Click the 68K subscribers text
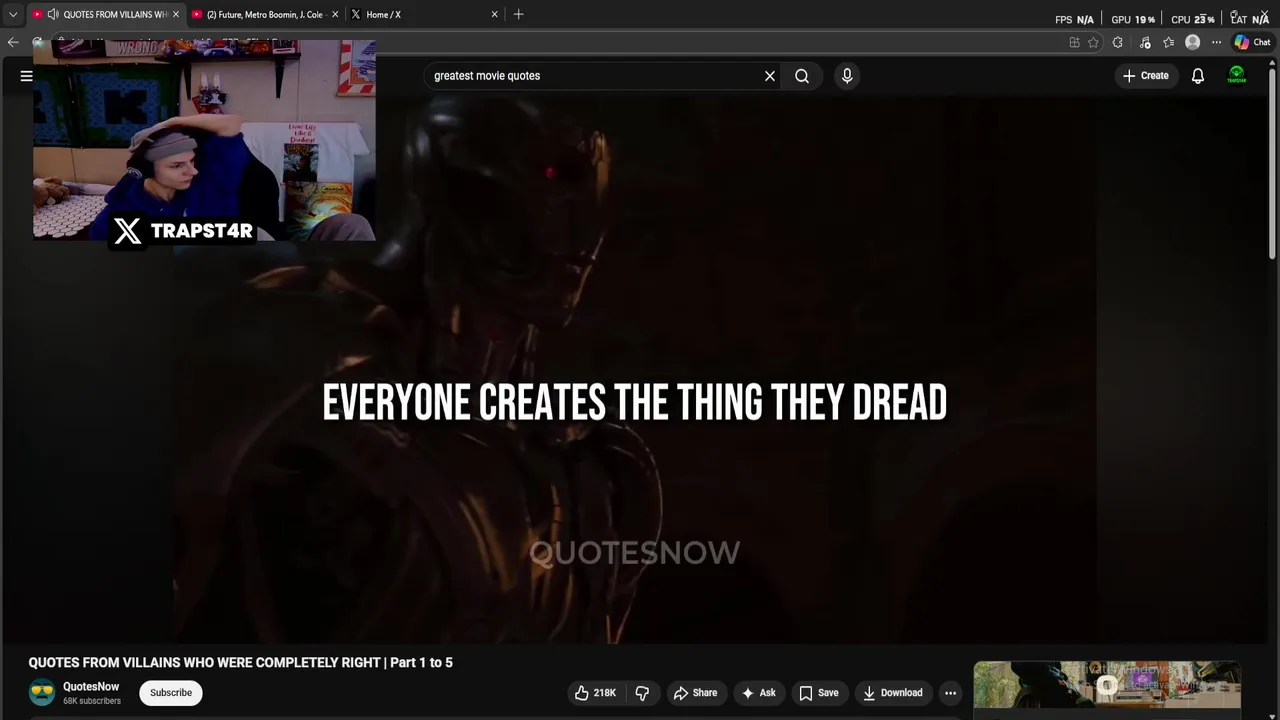 [92, 701]
